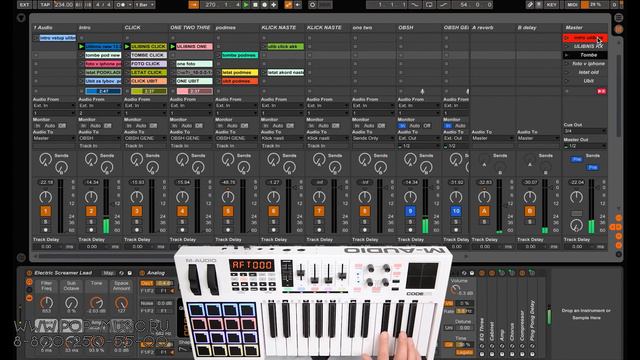Toggle track activator 6 on KLICK NASTE
640x360 pixels.
[x=273, y=211]
